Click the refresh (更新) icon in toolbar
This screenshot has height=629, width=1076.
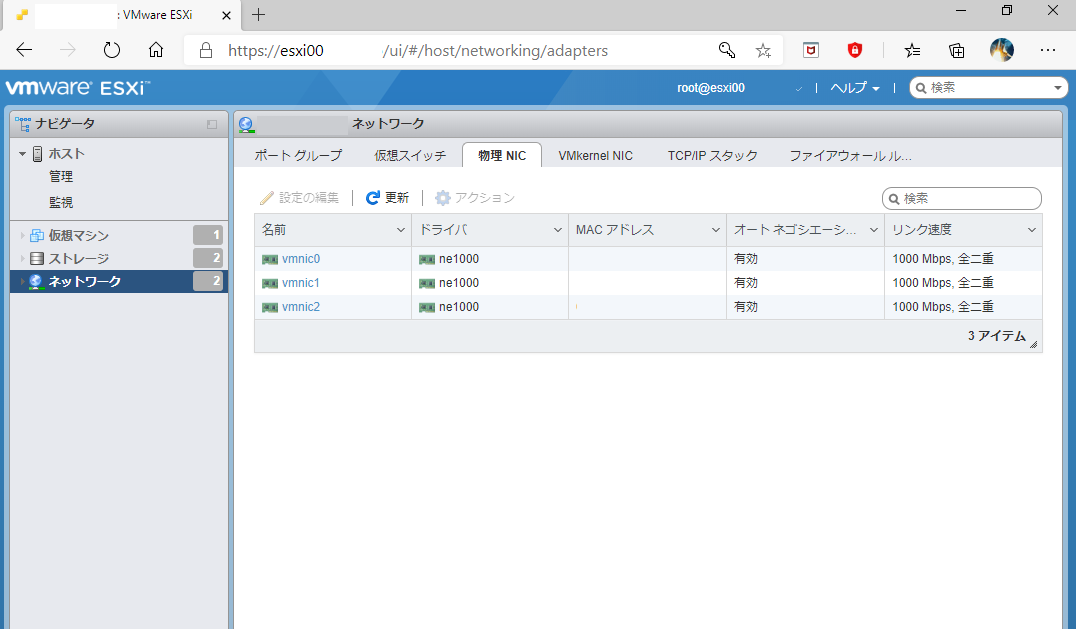coord(373,198)
